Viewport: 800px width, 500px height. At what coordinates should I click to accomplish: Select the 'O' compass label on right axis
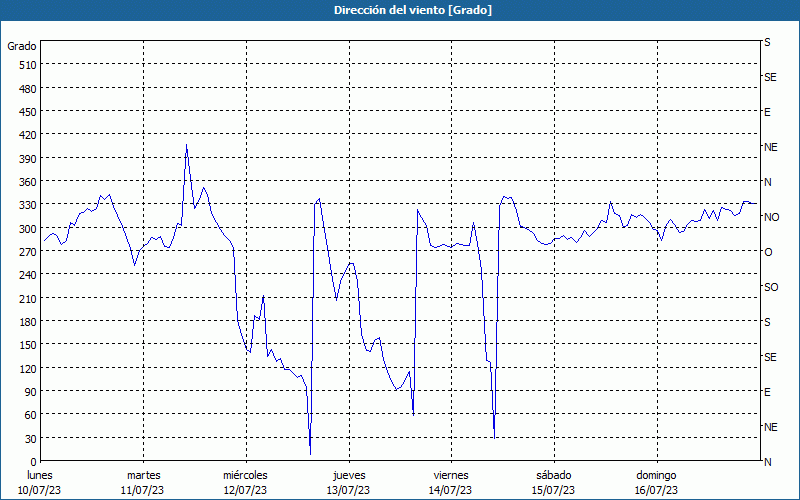pos(768,253)
